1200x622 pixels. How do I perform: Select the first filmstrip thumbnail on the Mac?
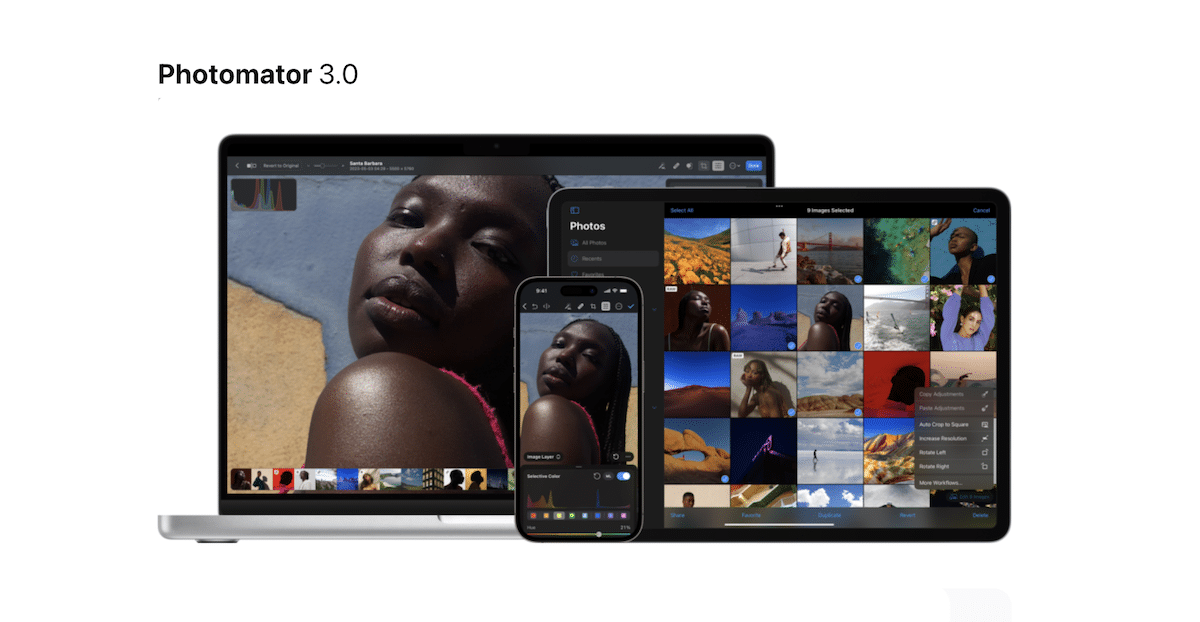click(x=241, y=480)
